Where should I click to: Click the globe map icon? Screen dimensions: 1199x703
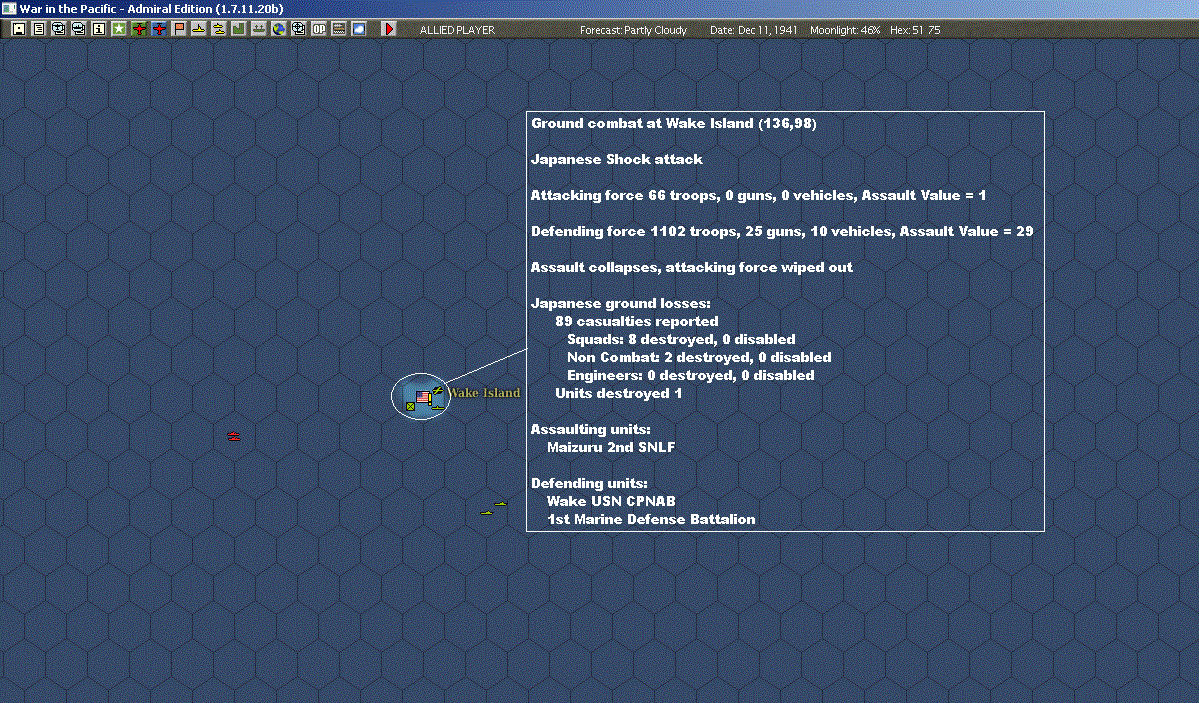[x=278, y=29]
